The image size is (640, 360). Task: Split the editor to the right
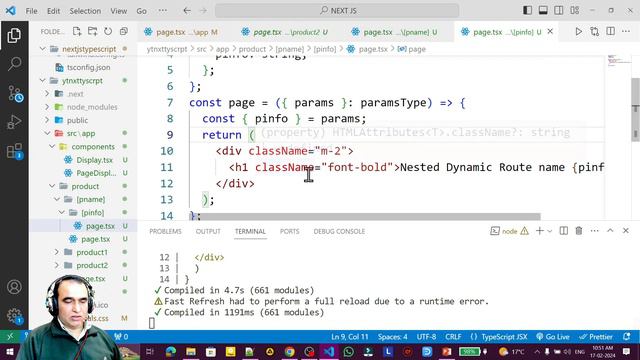pos(611,31)
